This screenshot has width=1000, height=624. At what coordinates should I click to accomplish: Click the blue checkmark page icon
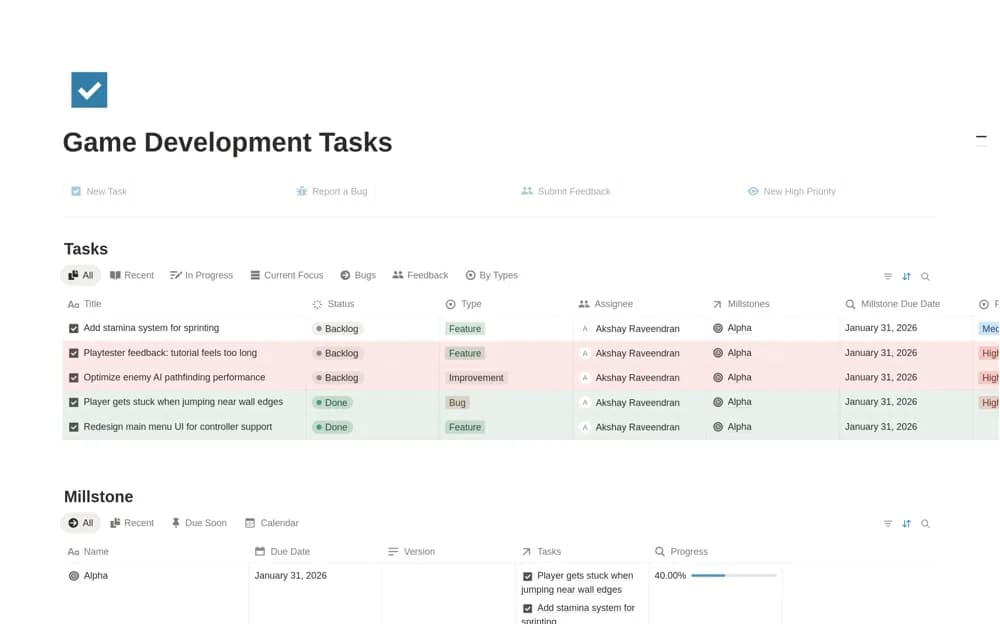89,89
